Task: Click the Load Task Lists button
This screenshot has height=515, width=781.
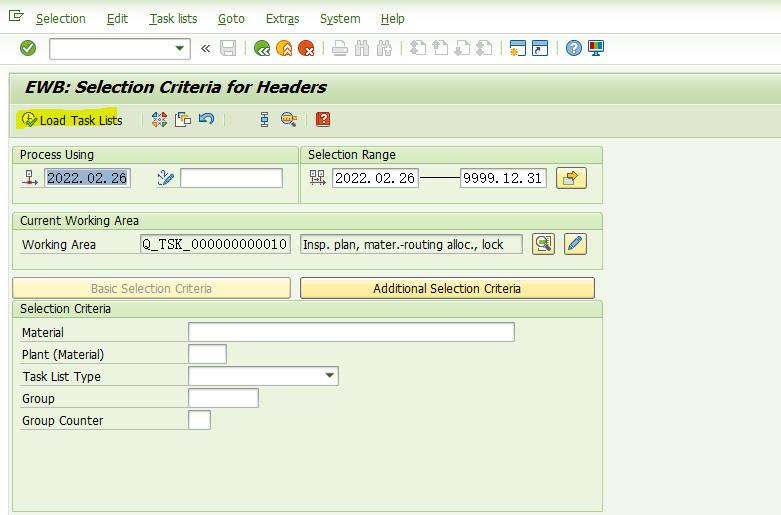Action: [x=72, y=120]
